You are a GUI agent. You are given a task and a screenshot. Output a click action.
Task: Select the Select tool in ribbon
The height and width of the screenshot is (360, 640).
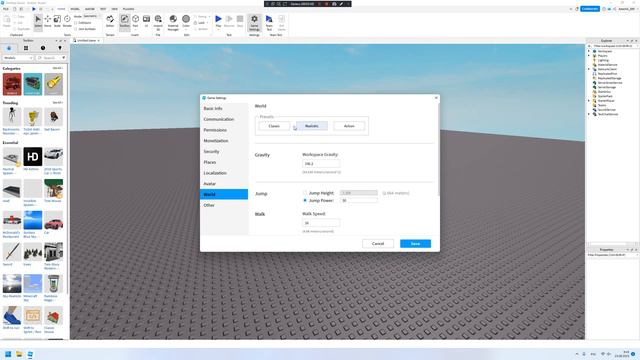38,21
